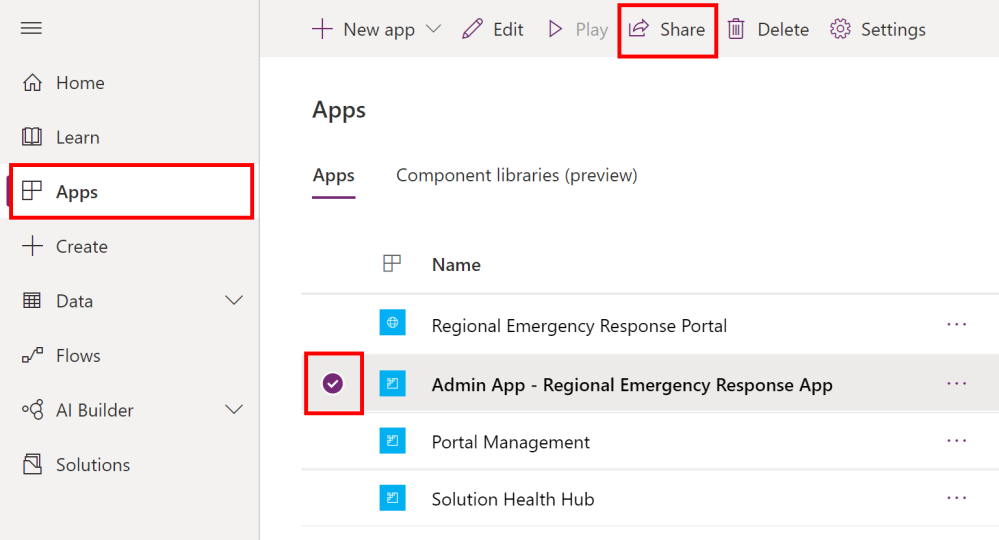The height and width of the screenshot is (540, 999).
Task: Click the Flows connector icon
Action: coord(32,355)
